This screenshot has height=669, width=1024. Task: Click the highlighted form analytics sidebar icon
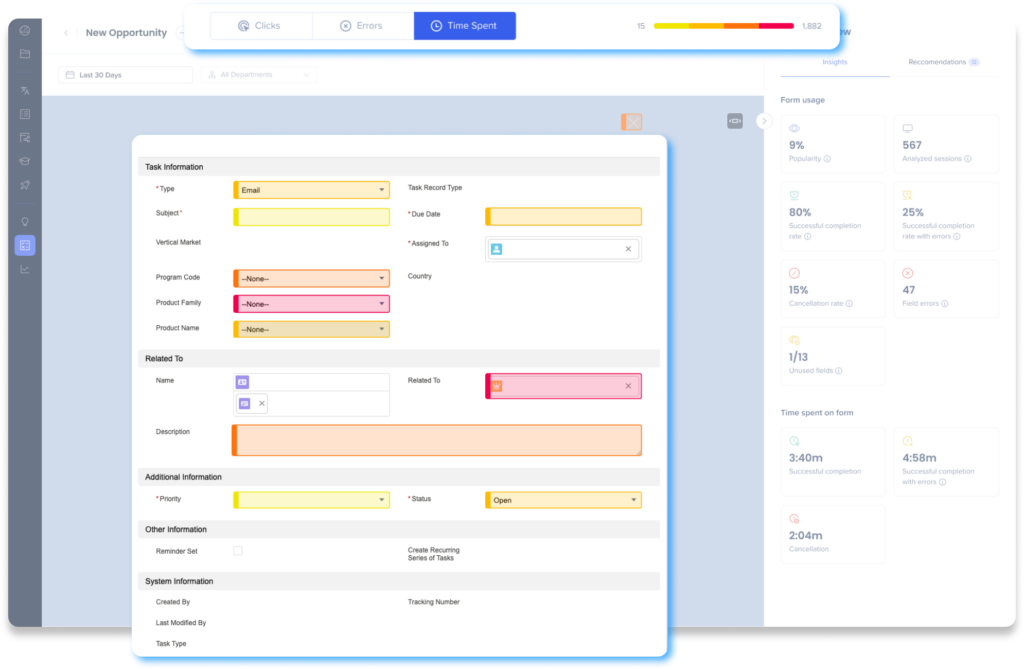pos(25,246)
